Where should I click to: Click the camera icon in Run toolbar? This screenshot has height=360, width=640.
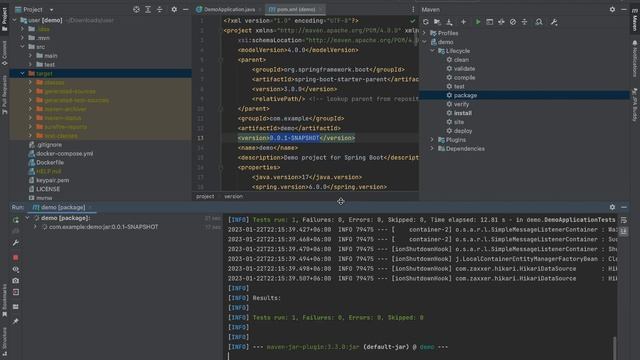point(16,281)
